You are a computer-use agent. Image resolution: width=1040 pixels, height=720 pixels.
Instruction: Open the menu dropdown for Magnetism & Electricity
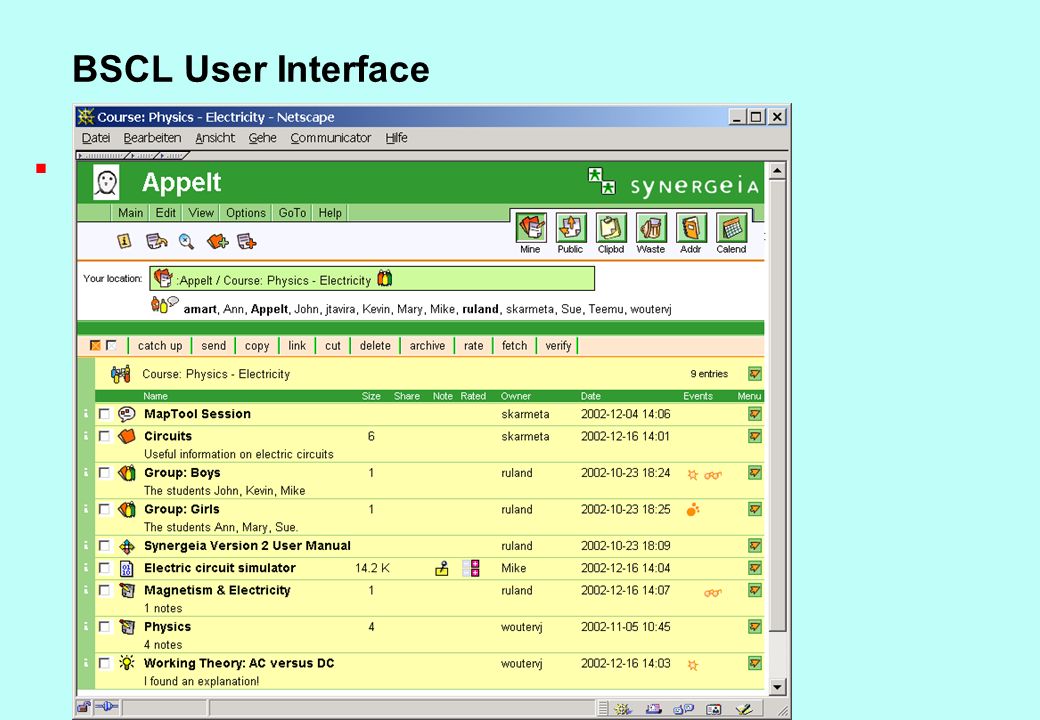tap(755, 590)
